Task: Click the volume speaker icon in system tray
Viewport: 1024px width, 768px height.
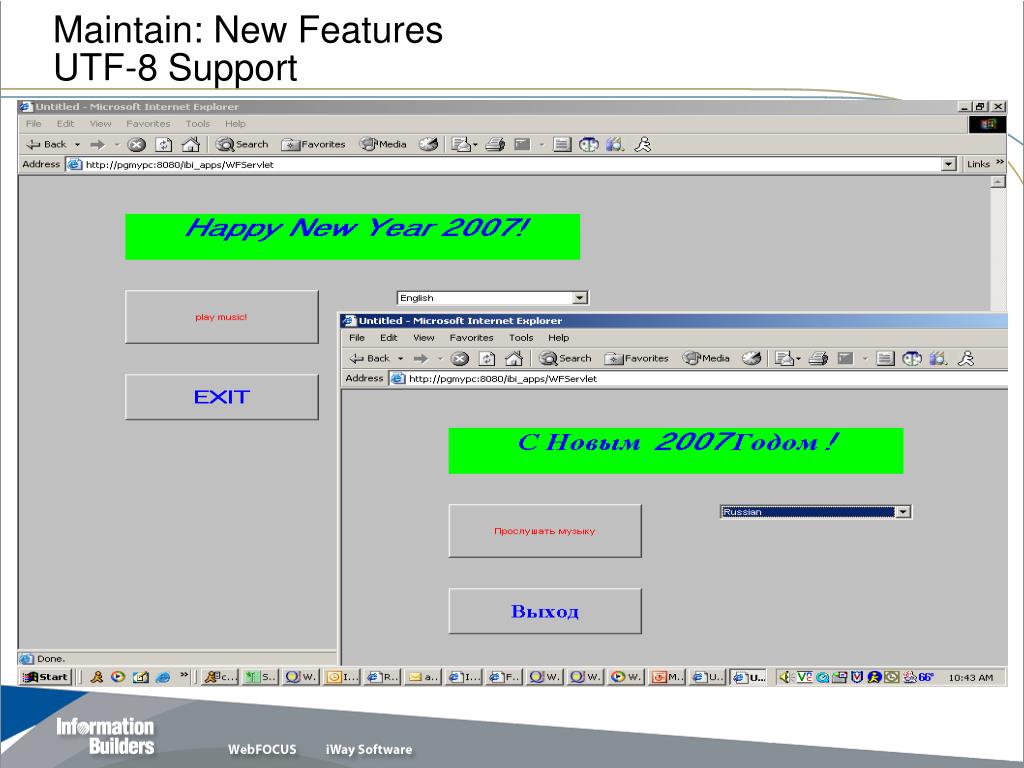Action: (784, 677)
